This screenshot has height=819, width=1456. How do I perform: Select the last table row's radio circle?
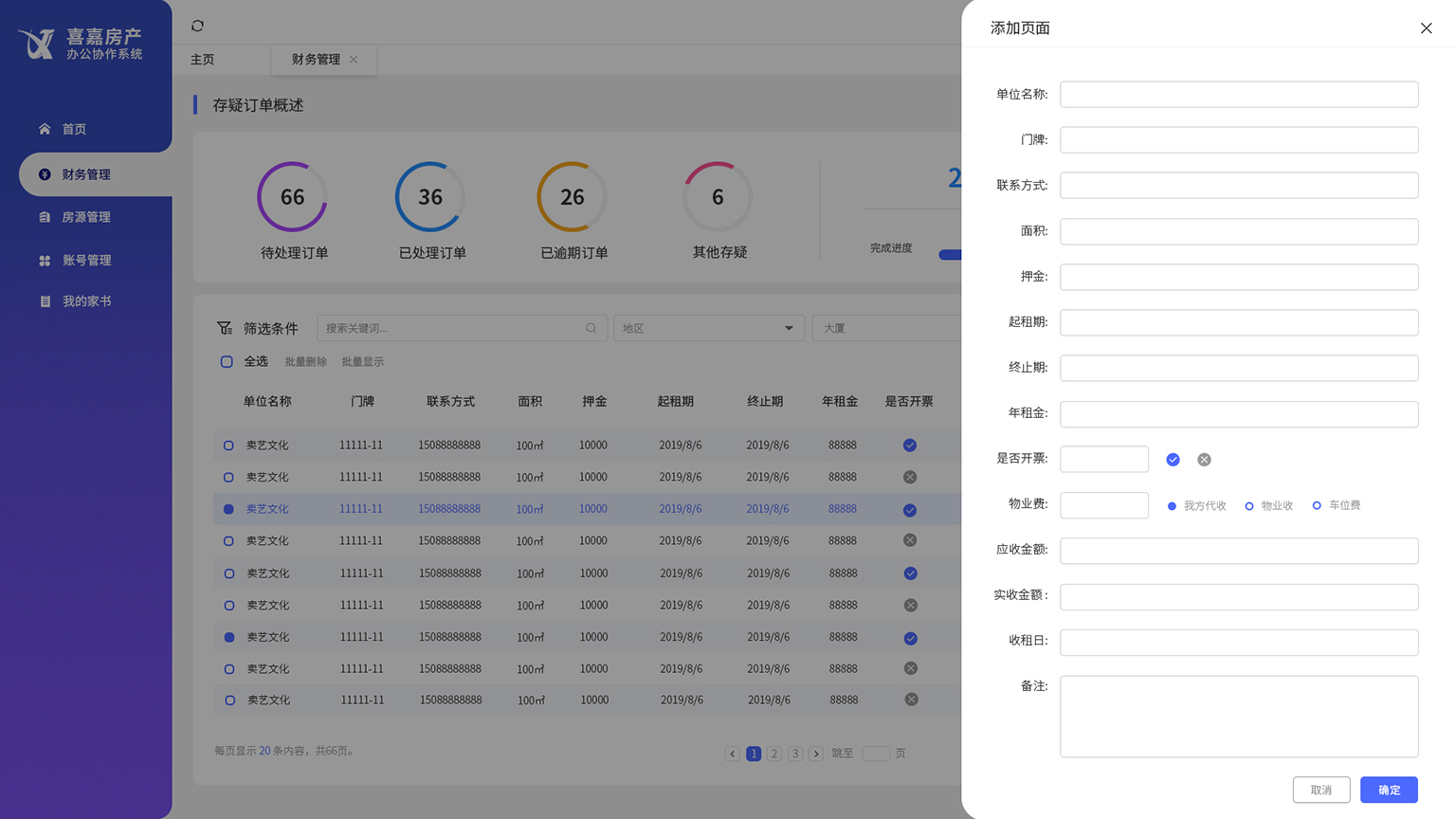229,701
